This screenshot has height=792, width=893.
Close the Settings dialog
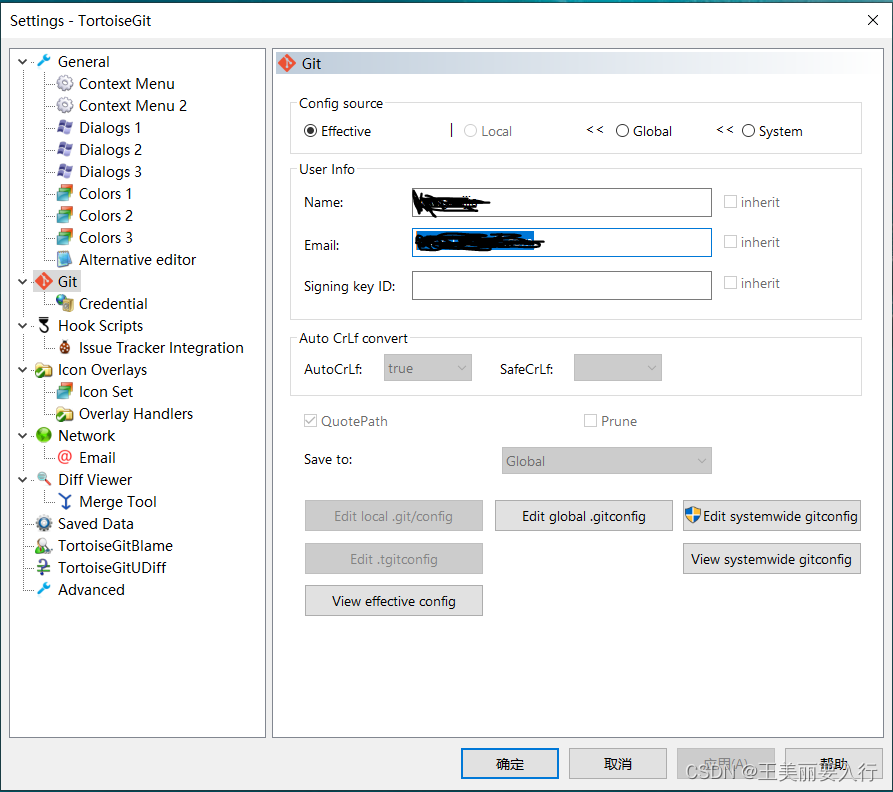(872, 20)
